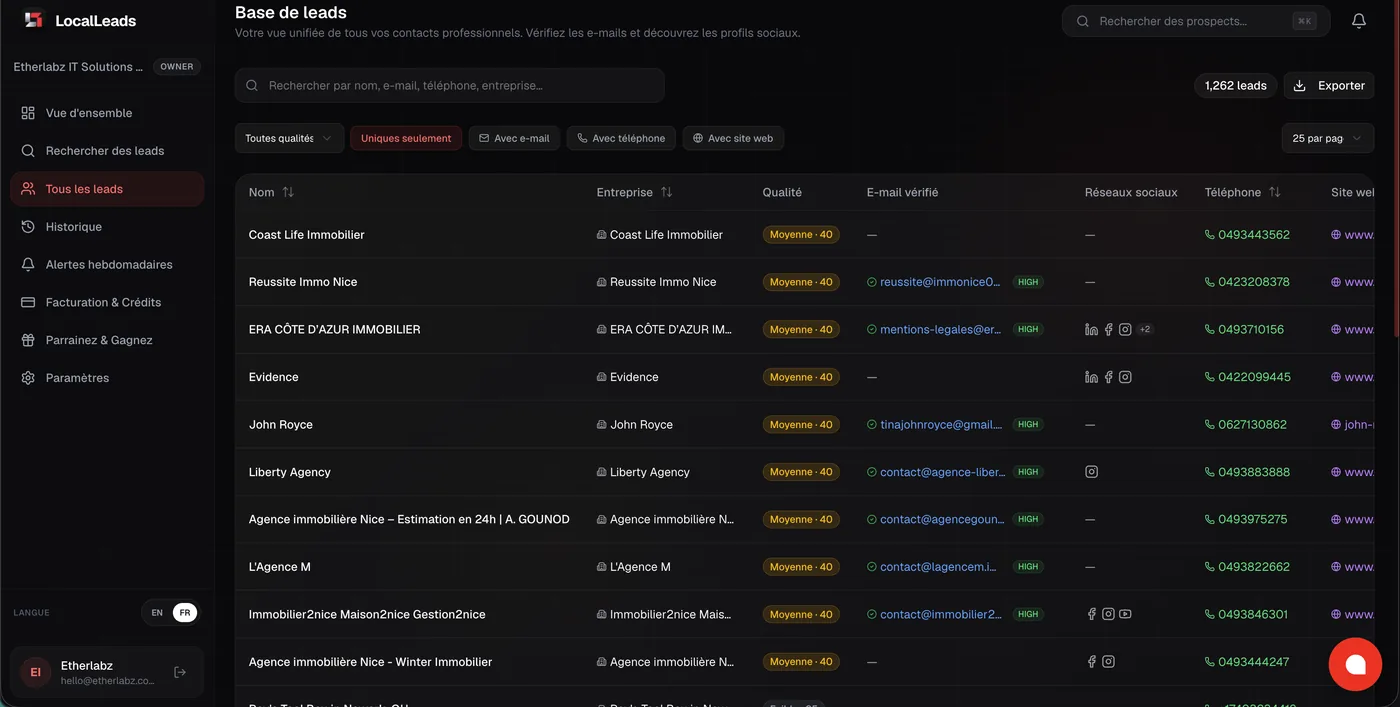This screenshot has width=1400, height=707.
Task: Toggle Uniques seulement filter
Action: point(406,138)
